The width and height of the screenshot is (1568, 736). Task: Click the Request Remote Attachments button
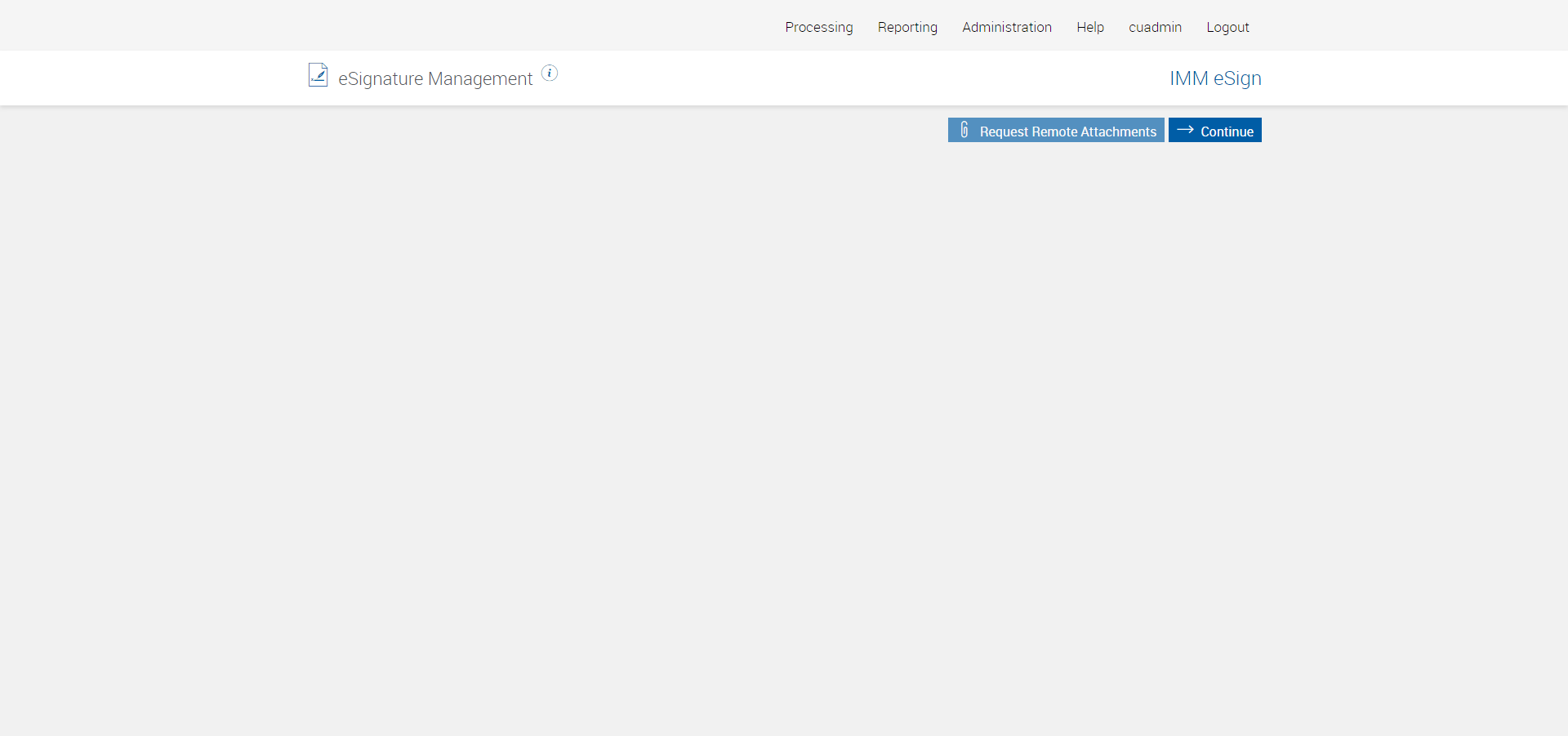pos(1056,130)
